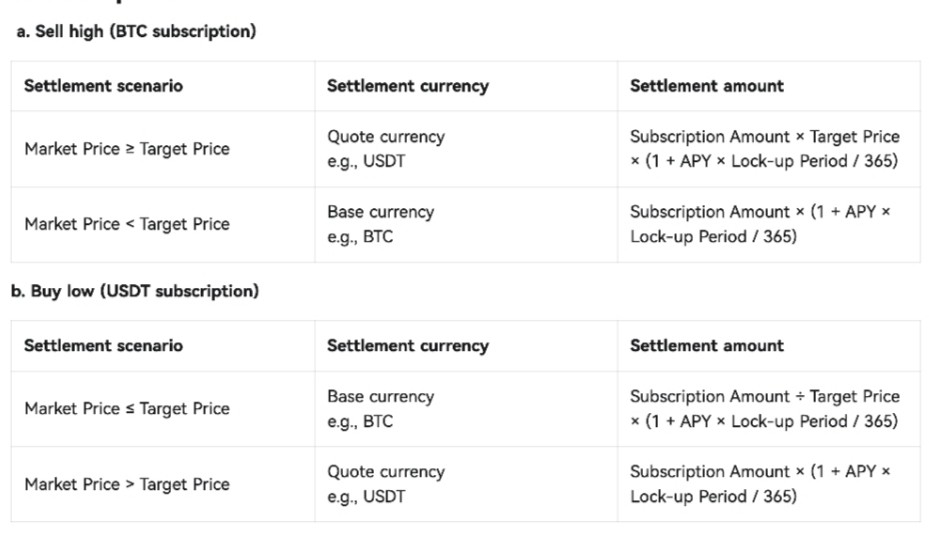Image resolution: width=929 pixels, height=535 pixels.
Task: Click Buy low formula for Market Price > Target
Action: coord(759,484)
